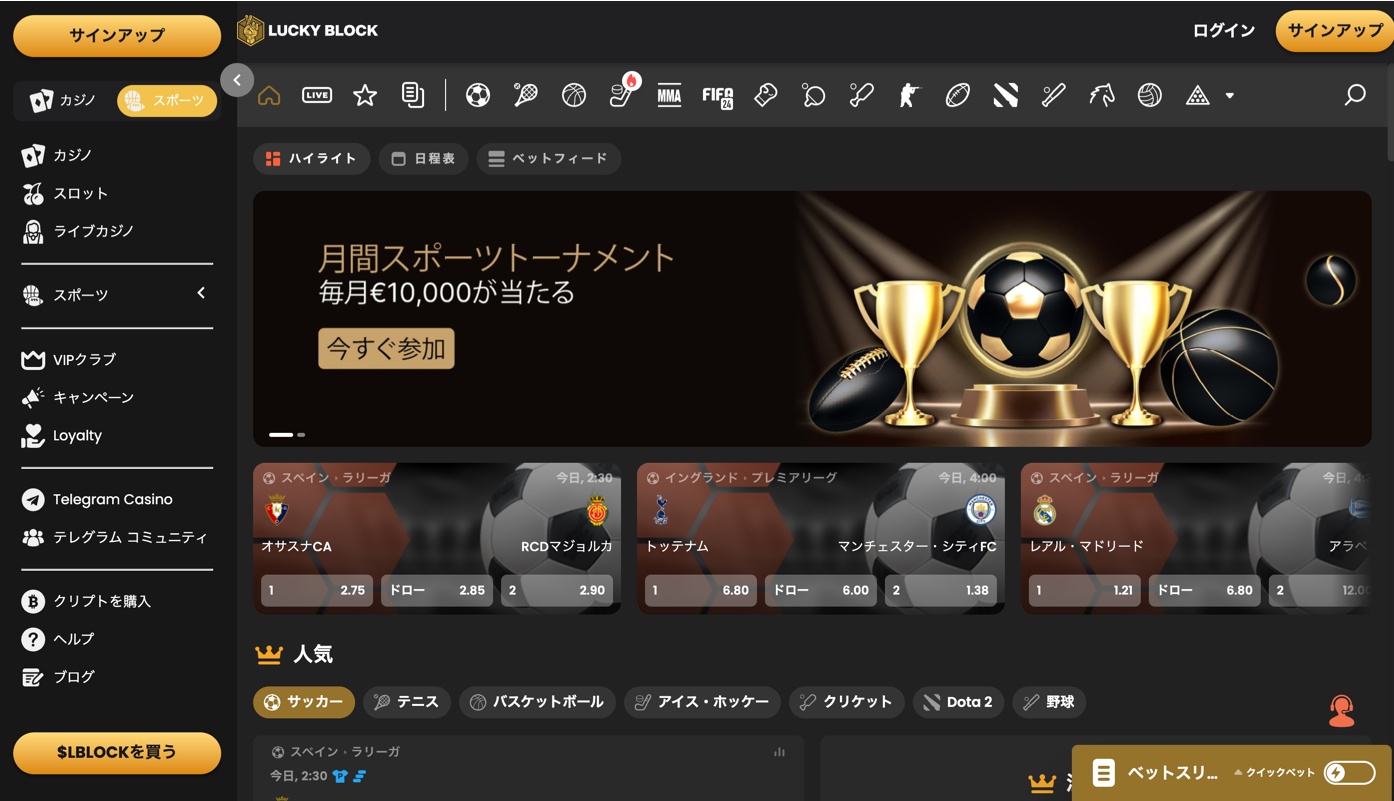Expand more sports dropdown arrow
The image size is (1394, 801).
1230,96
